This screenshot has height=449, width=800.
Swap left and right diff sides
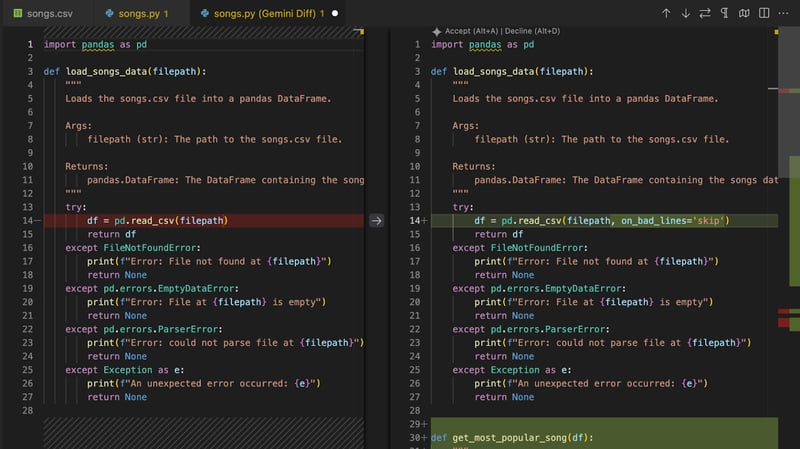point(705,13)
